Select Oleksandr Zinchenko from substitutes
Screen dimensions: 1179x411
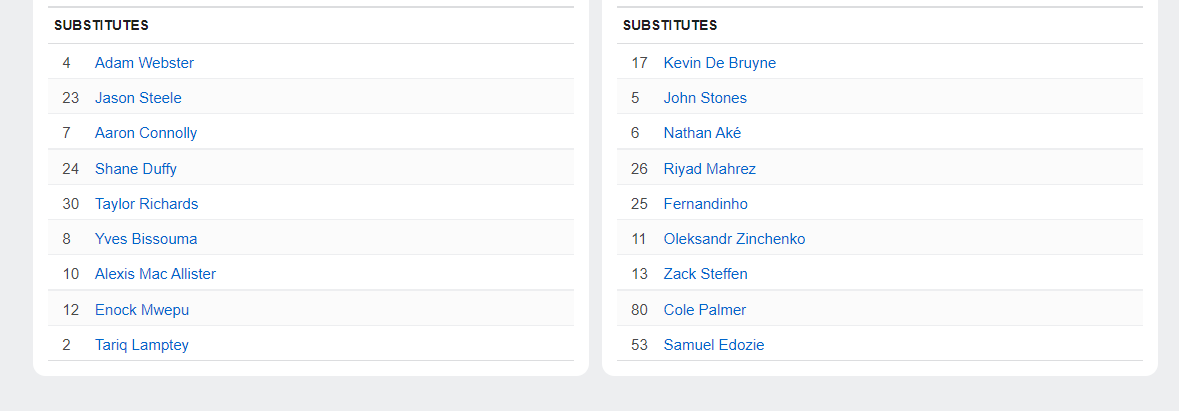[x=734, y=239]
